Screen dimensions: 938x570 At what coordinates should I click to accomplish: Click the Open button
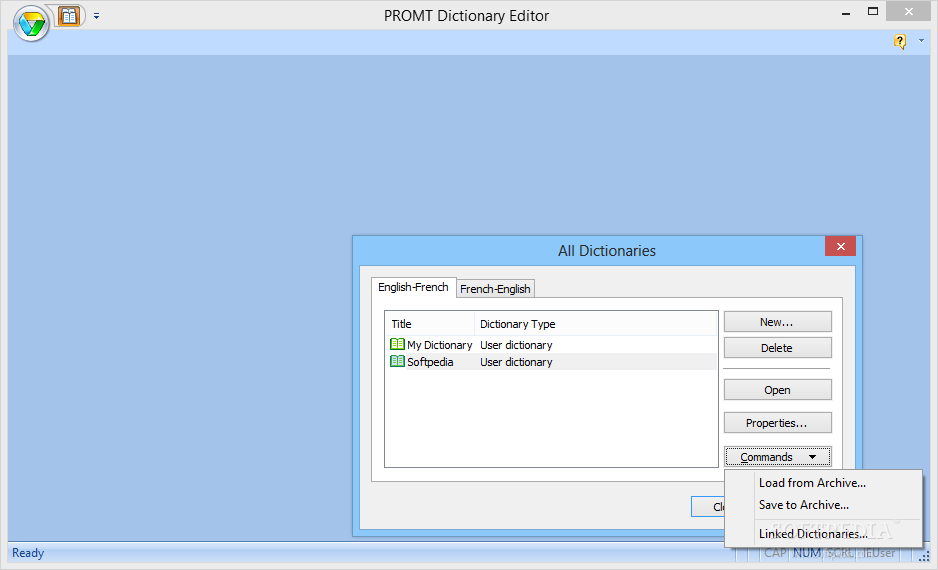point(778,390)
